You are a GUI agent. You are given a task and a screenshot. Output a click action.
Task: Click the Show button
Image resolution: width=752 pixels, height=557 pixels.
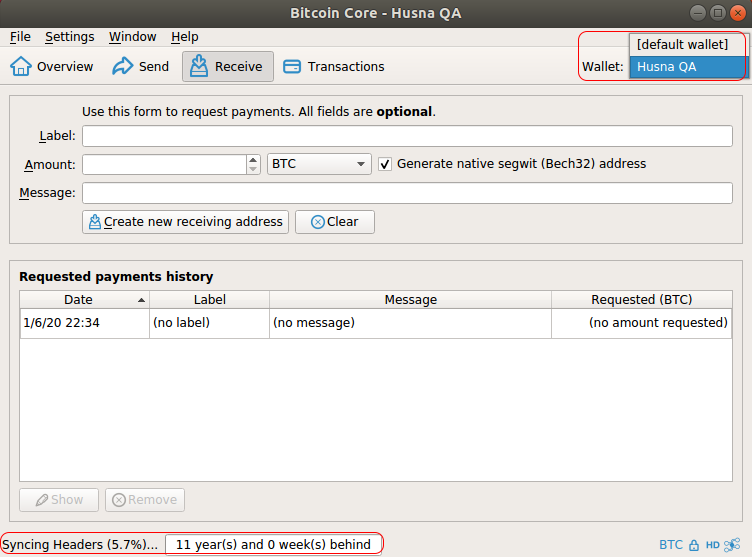click(59, 500)
